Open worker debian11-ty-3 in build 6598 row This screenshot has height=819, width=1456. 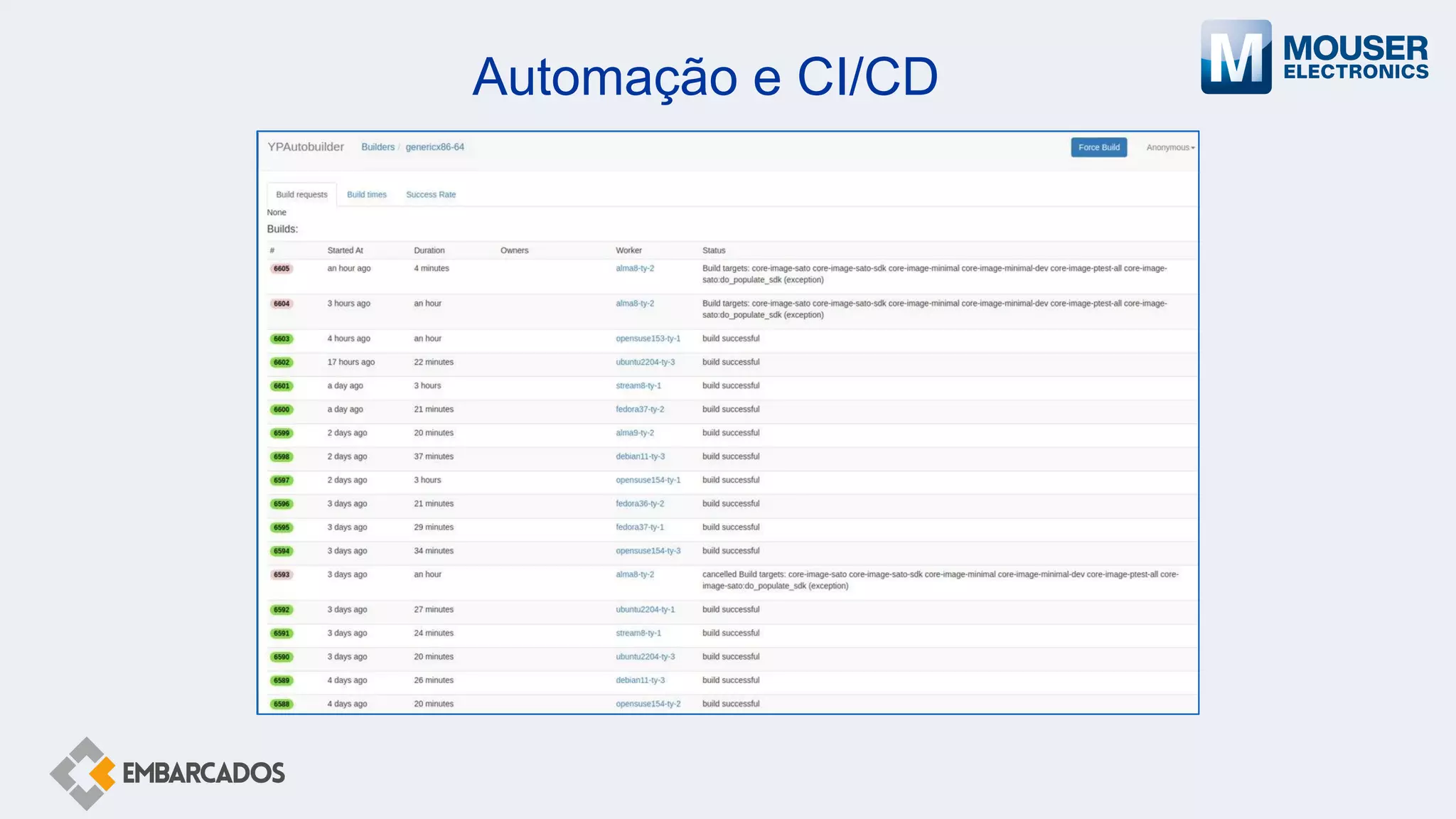tap(640, 456)
